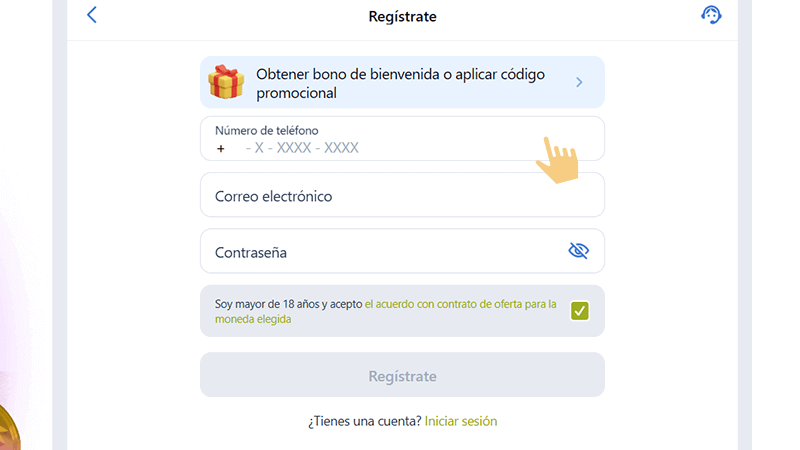800x450 pixels.
Task: Click the plus sign country code prefix
Action: (221, 148)
